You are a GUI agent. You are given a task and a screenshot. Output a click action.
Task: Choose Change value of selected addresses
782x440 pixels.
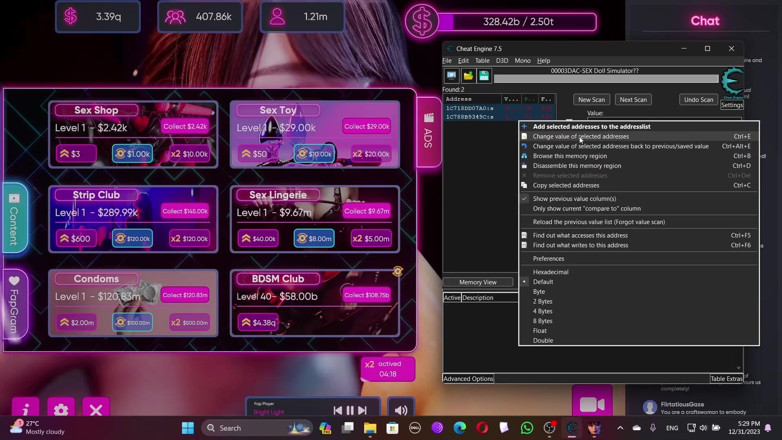coord(639,136)
